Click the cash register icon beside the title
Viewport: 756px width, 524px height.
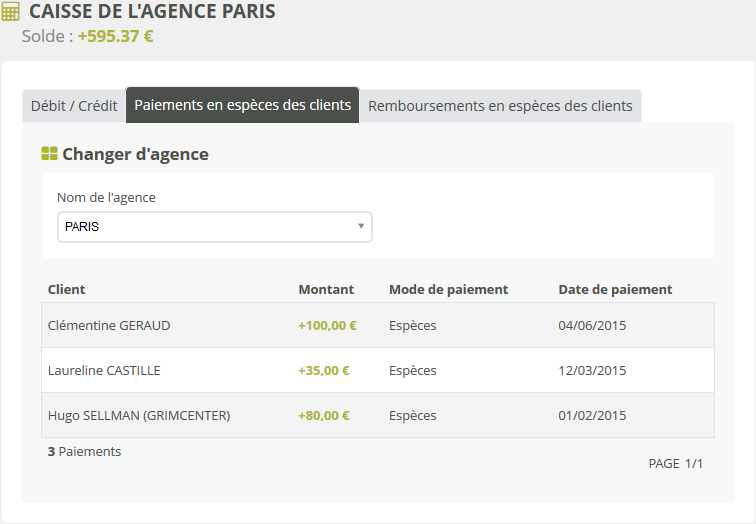[x=11, y=13]
